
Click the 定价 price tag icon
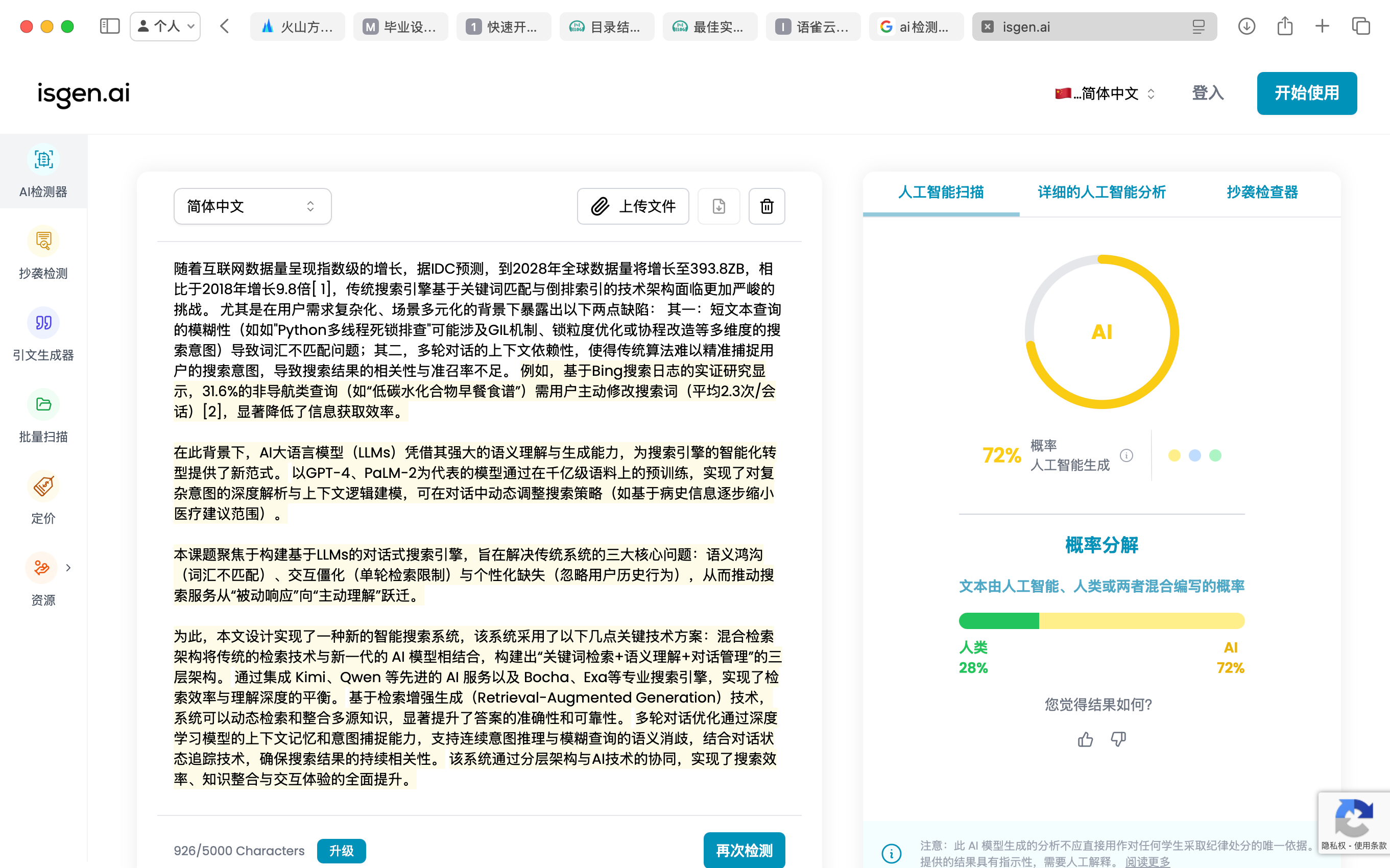click(43, 486)
